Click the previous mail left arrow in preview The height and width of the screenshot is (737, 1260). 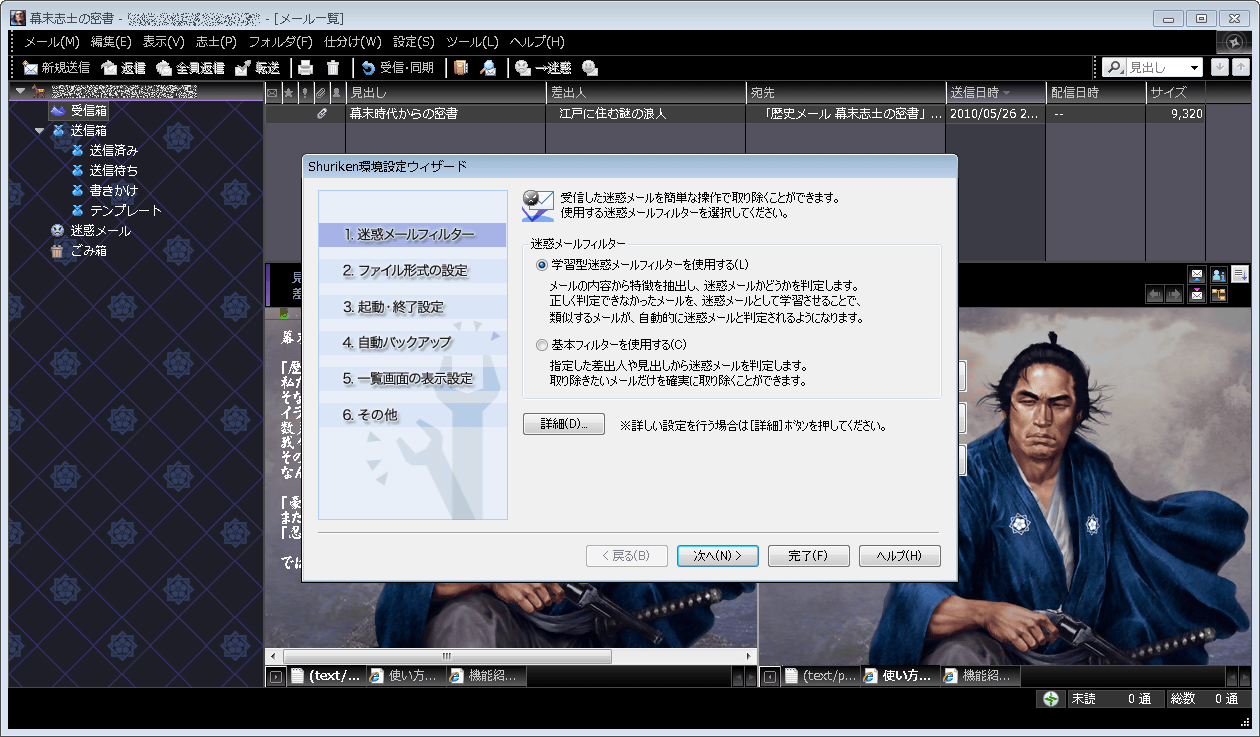point(1154,294)
